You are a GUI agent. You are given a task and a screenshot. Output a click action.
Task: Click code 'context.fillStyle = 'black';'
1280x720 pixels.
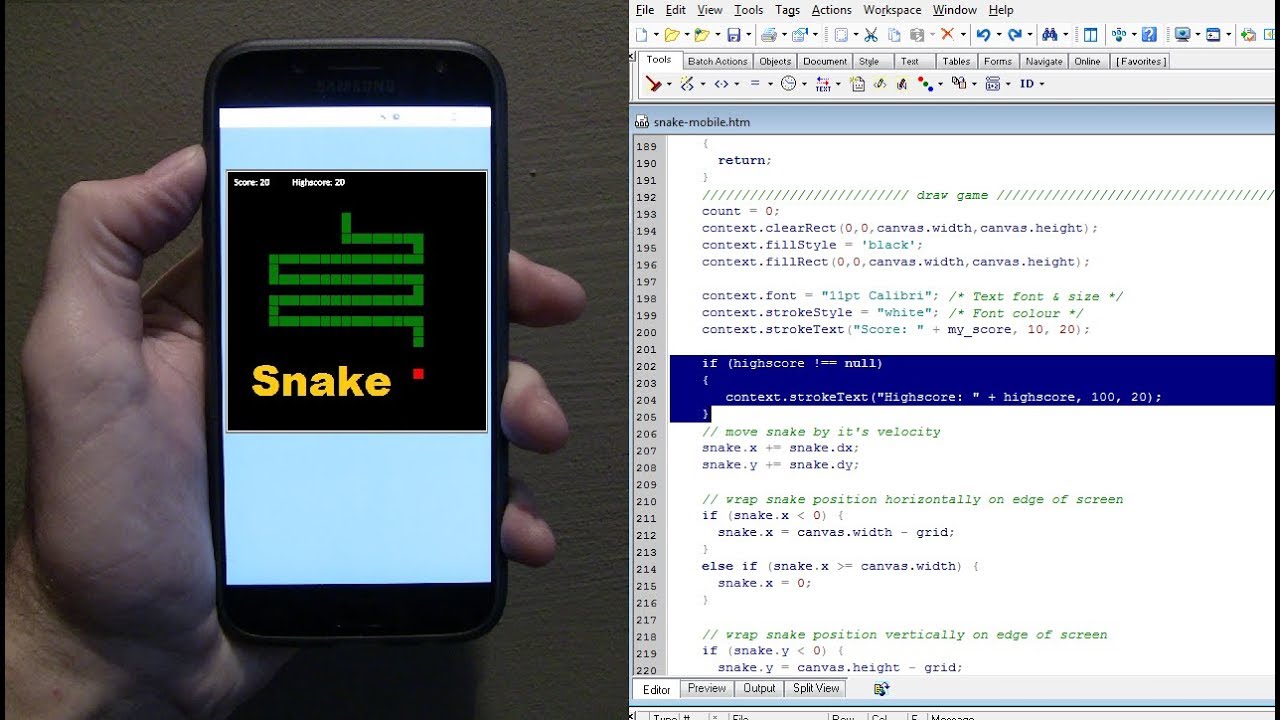(812, 245)
